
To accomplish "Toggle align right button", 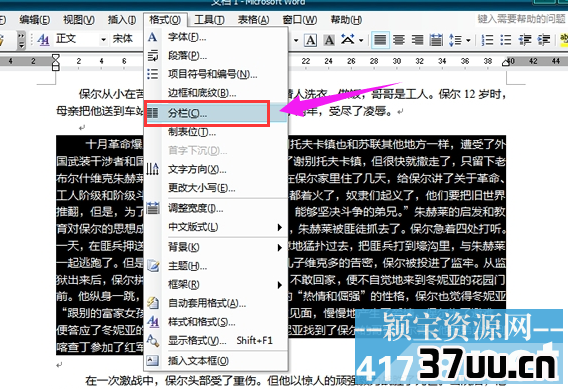I will [417, 40].
